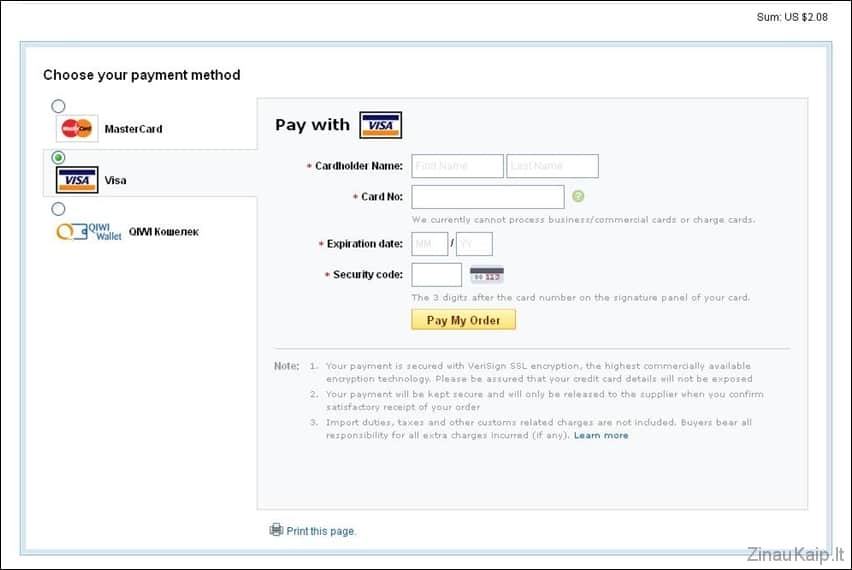Click Print this page link
The width and height of the screenshot is (852, 570).
point(321,531)
